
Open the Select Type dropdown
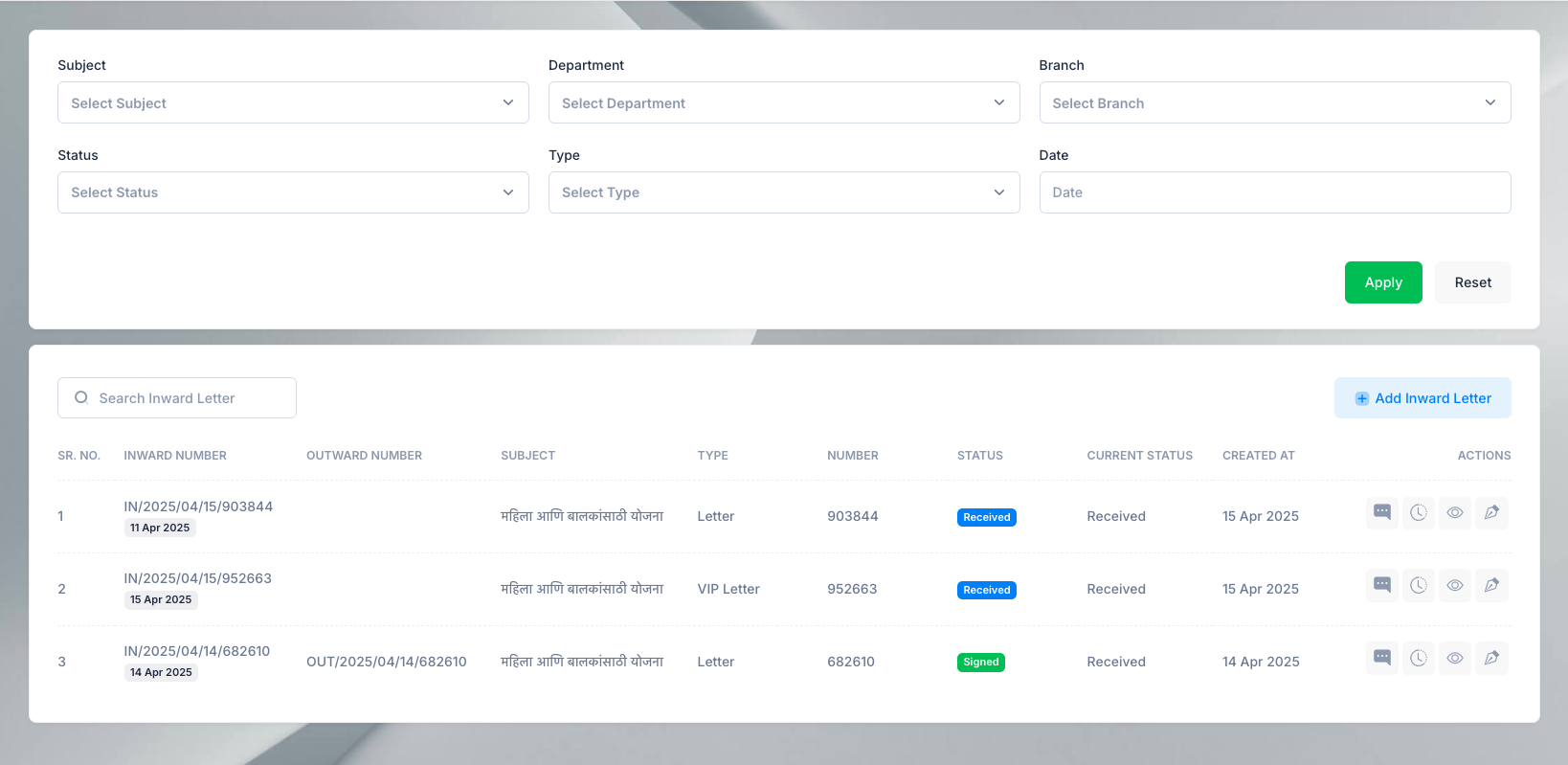(783, 192)
